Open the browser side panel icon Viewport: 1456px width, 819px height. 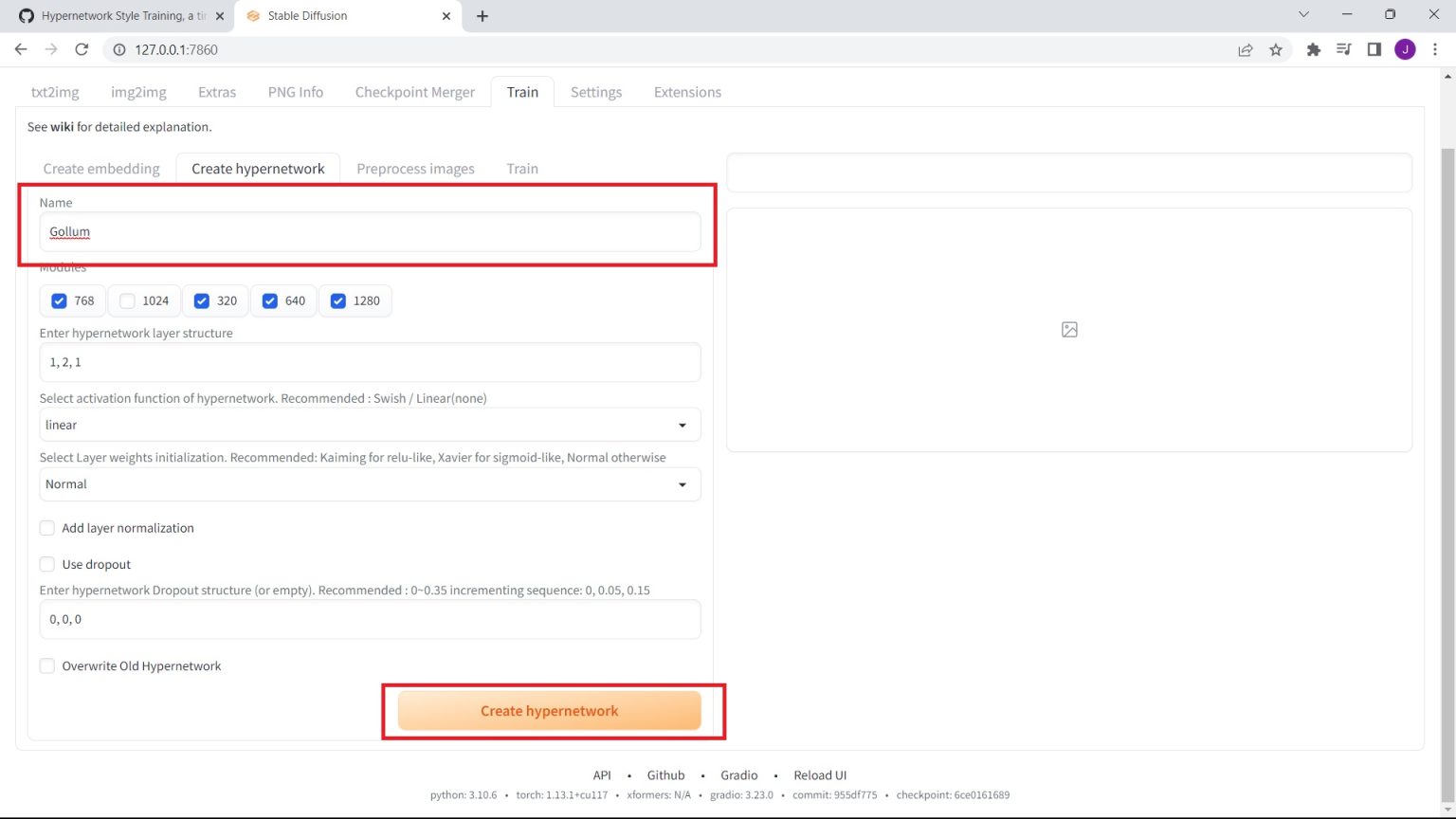(x=1374, y=49)
